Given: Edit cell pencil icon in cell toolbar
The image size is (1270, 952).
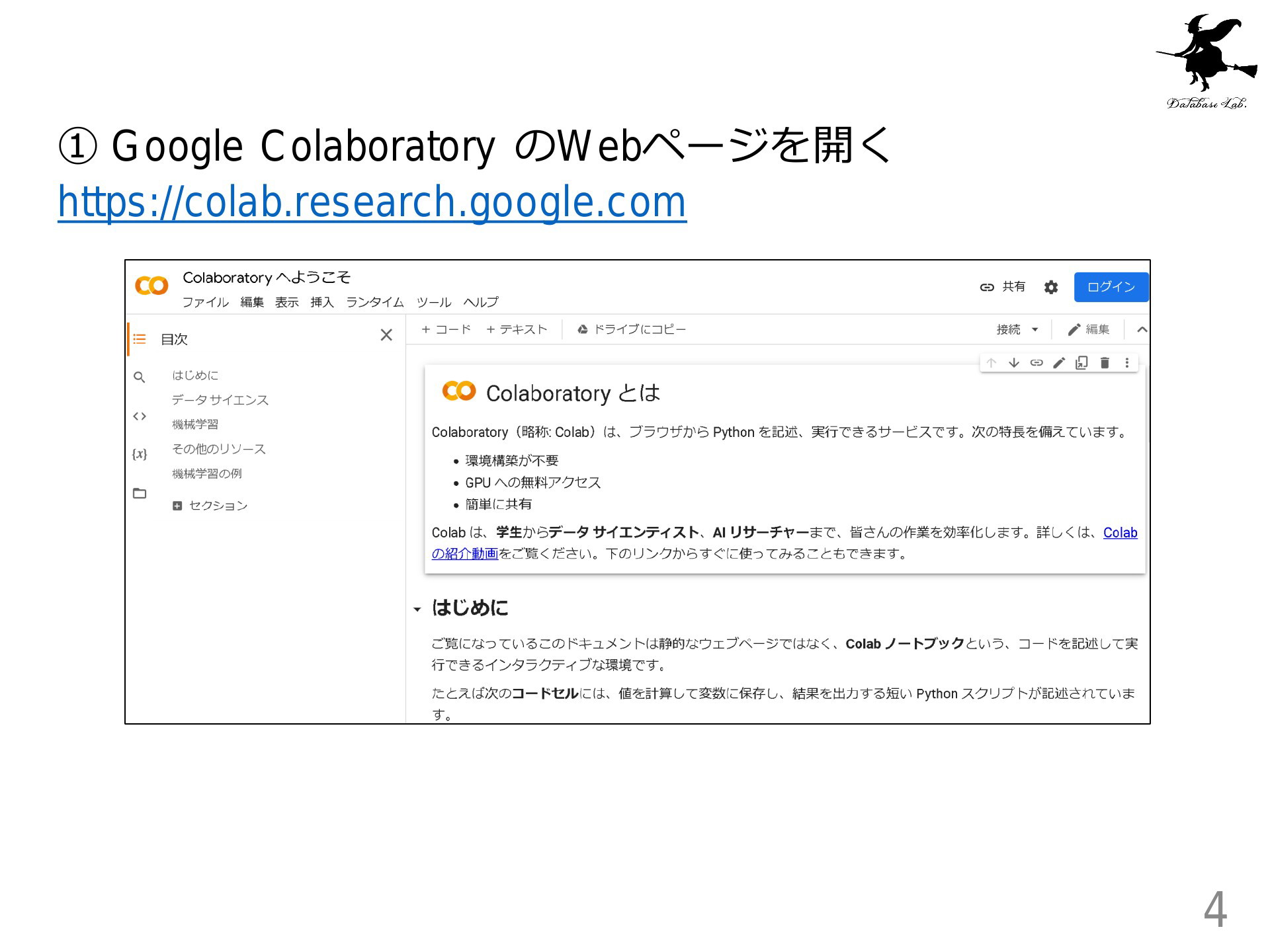Looking at the screenshot, I should pos(1059,362).
